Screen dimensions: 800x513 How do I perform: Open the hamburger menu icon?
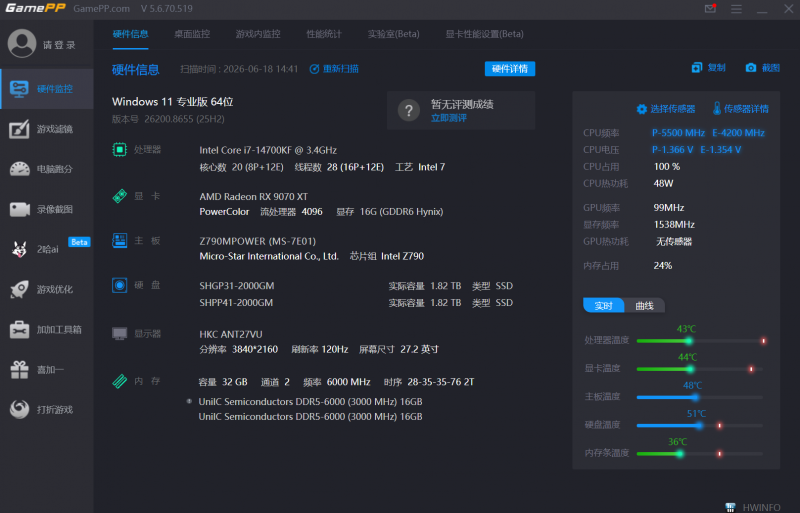tap(736, 9)
